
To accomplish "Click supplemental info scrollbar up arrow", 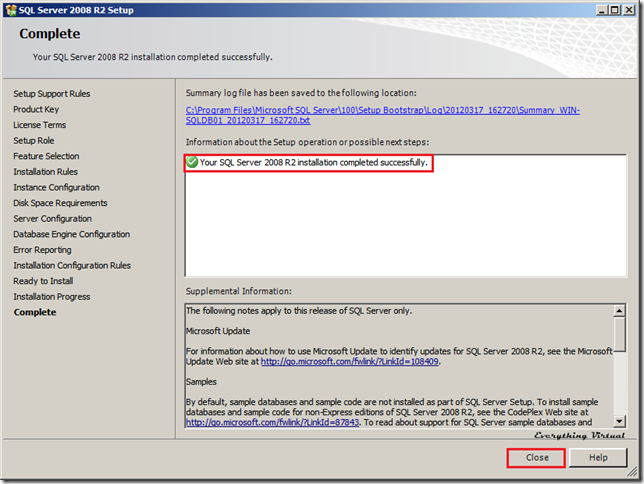I will pyautogui.click(x=619, y=311).
